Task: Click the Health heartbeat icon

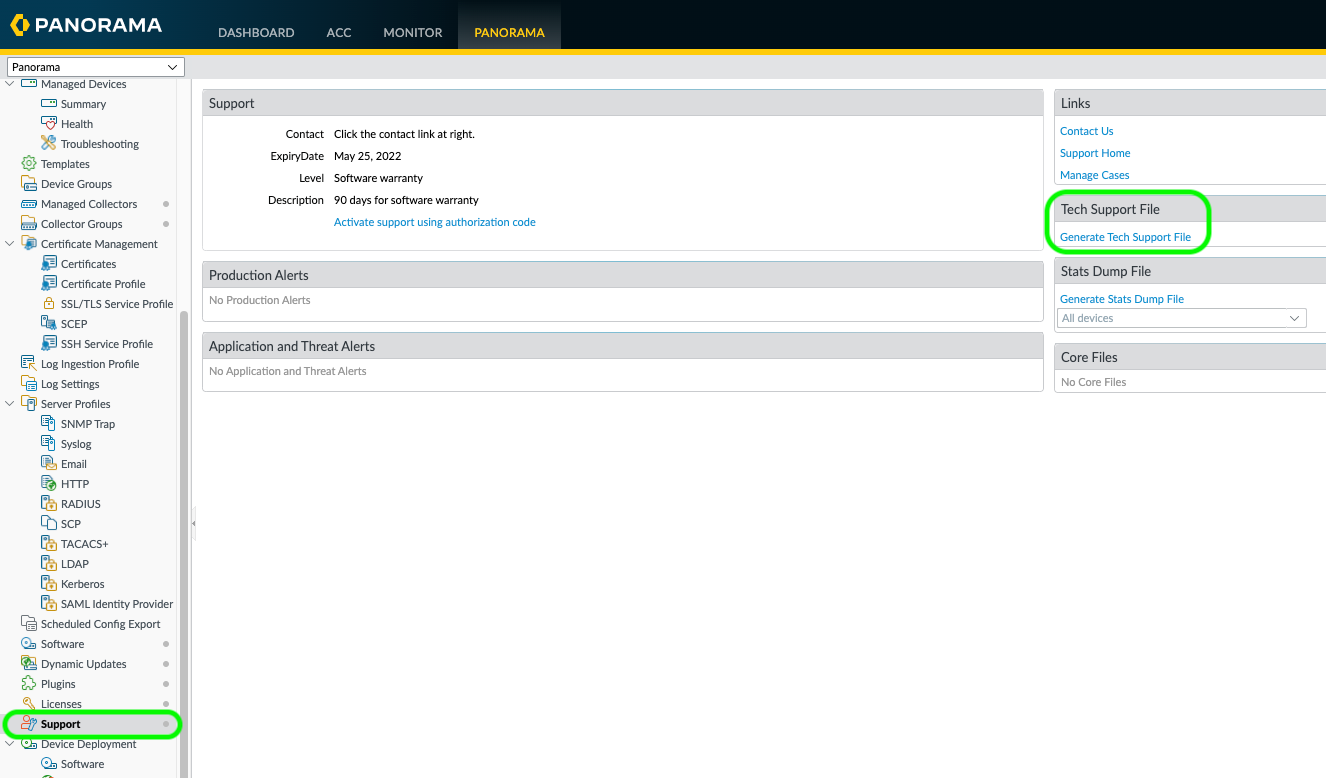Action: coord(49,124)
